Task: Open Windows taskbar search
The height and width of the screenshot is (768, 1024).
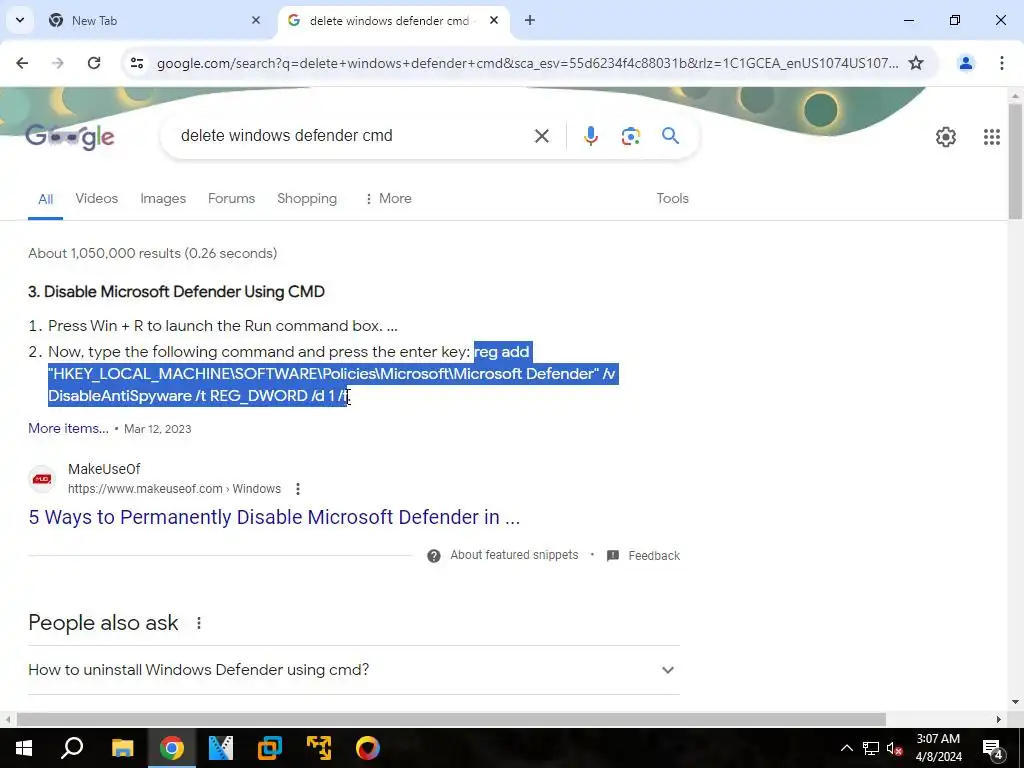Action: pyautogui.click(x=72, y=748)
